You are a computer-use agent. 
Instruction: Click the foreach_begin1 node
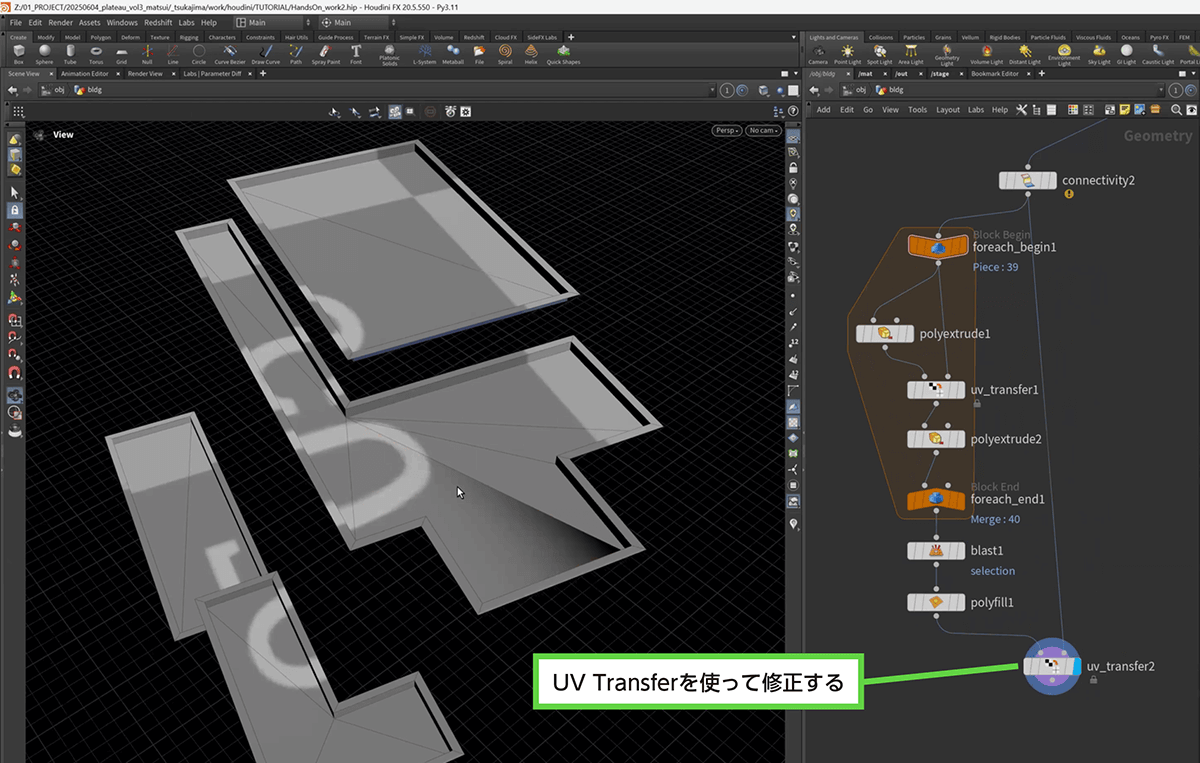point(938,247)
